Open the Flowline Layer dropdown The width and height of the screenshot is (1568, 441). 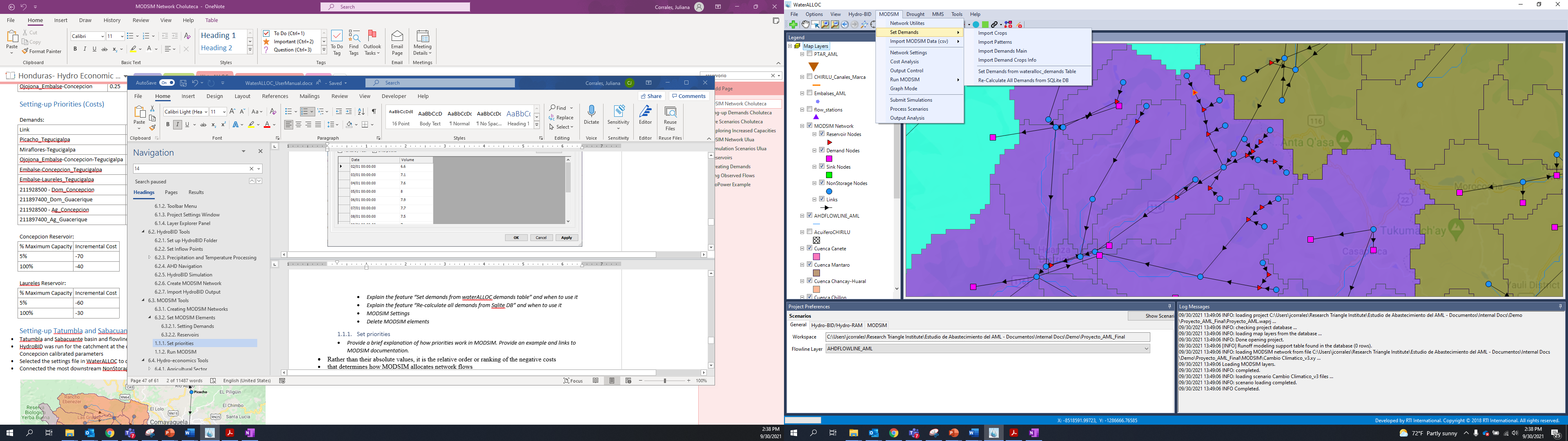click(x=1145, y=348)
